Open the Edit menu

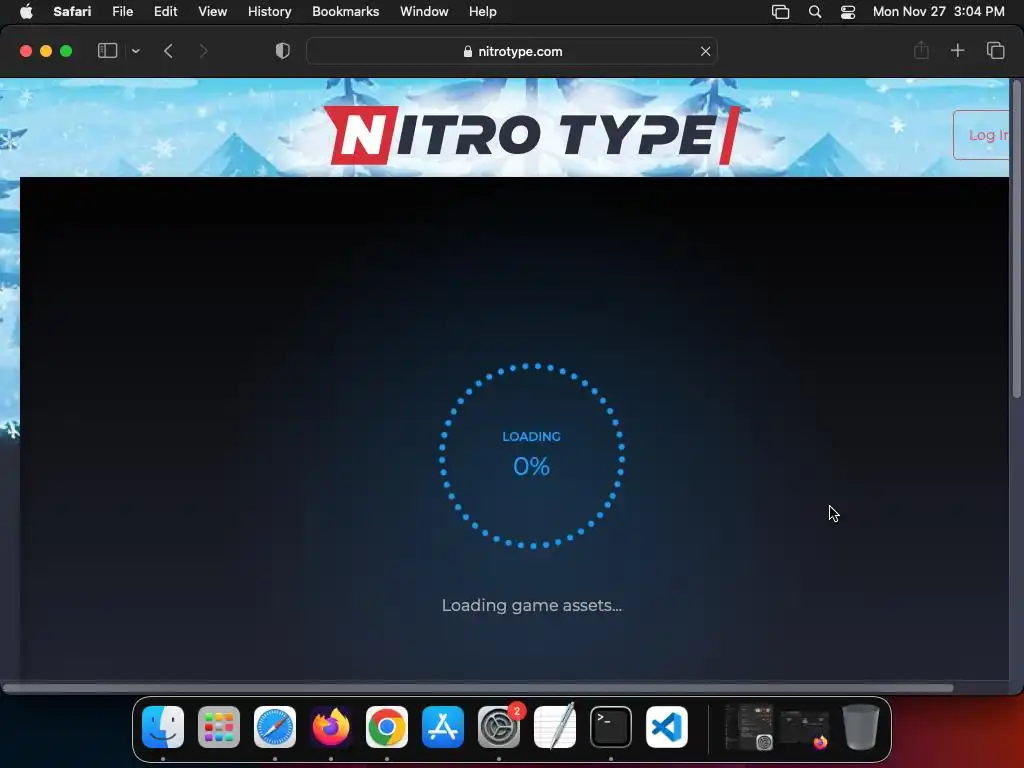[165, 12]
